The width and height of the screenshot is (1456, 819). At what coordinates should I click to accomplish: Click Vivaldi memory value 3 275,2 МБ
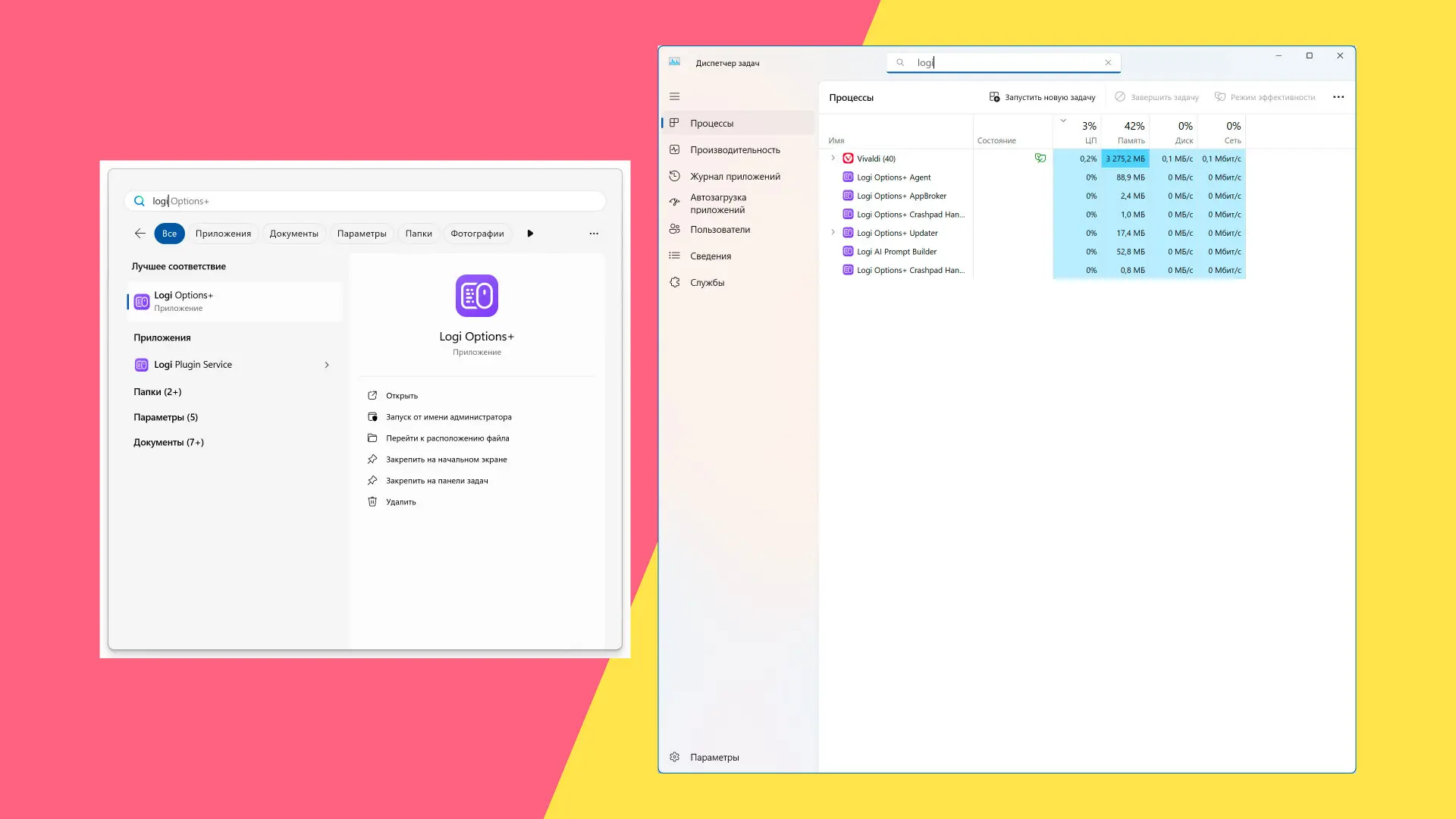pos(1125,158)
